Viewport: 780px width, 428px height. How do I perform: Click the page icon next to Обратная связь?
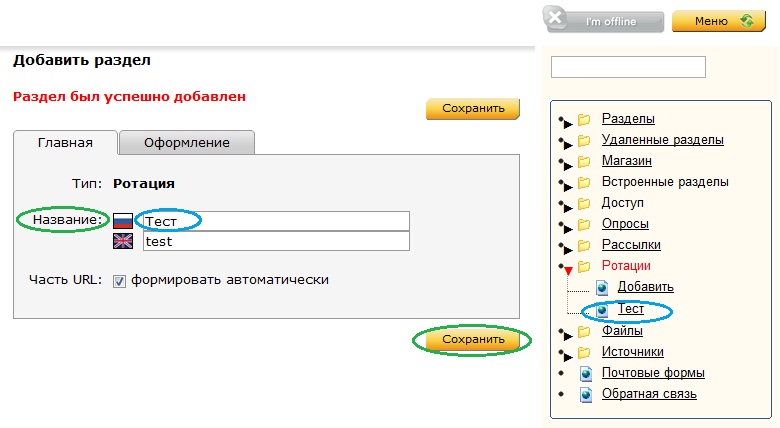pyautogui.click(x=586, y=394)
